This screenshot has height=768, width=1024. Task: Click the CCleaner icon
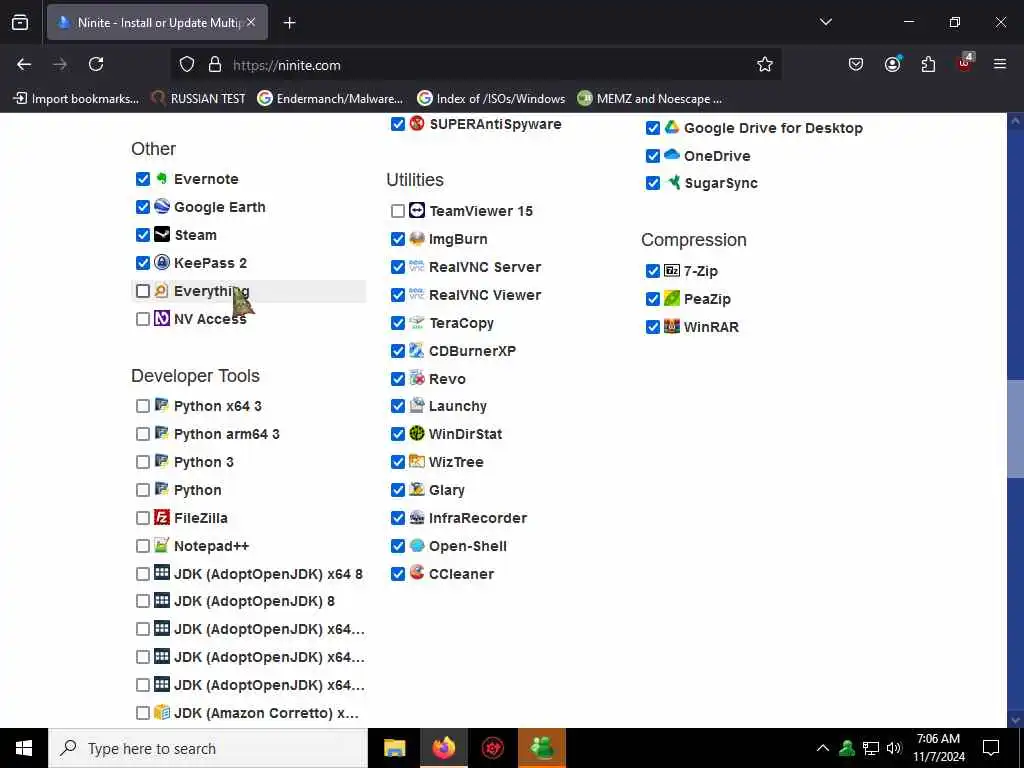(417, 573)
